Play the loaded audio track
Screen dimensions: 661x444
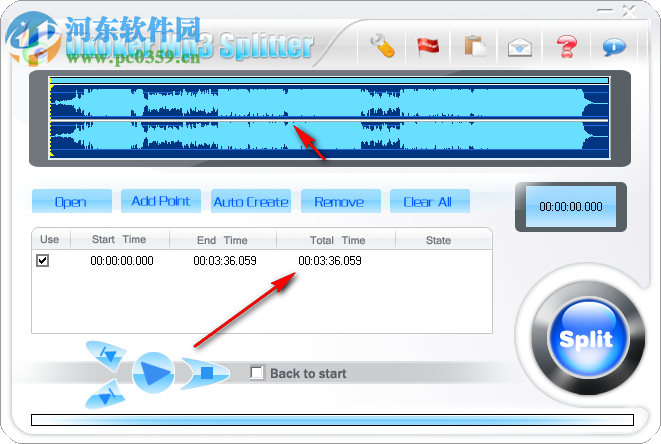[x=153, y=373]
